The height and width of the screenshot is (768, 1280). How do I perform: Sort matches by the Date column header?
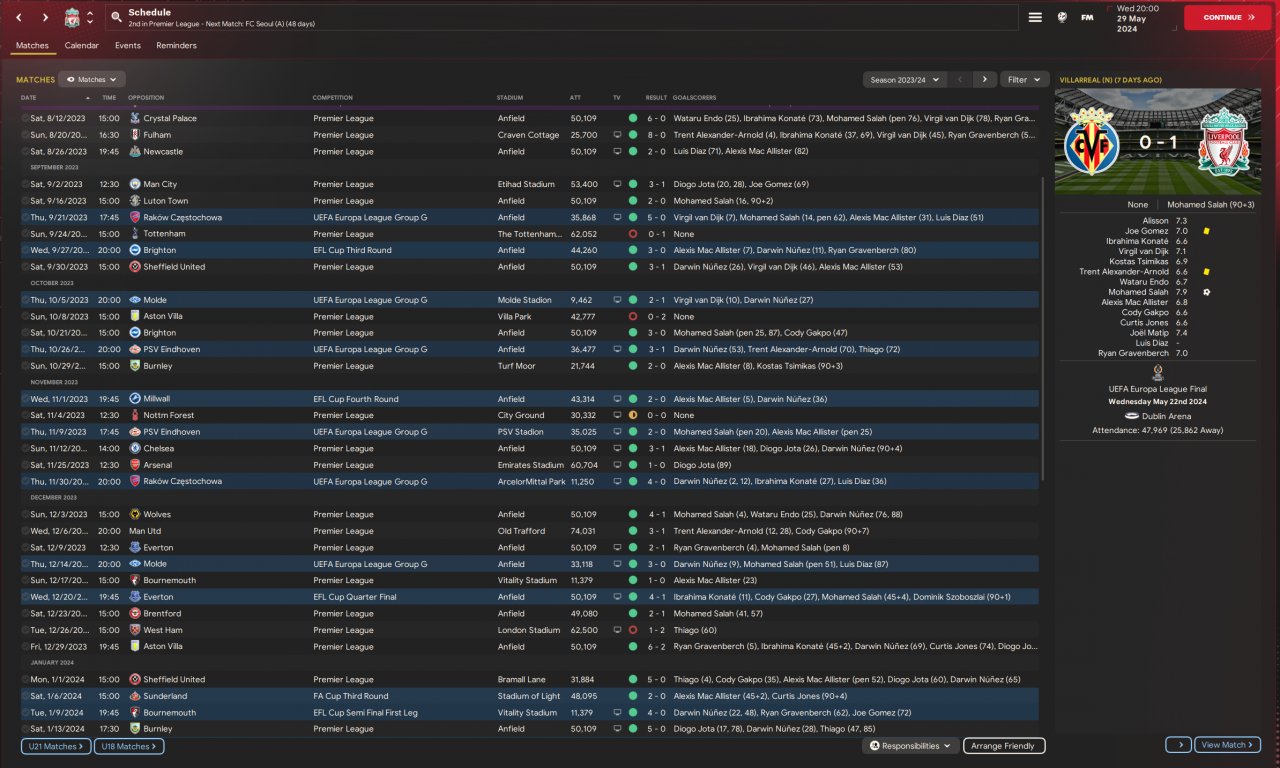click(28, 98)
